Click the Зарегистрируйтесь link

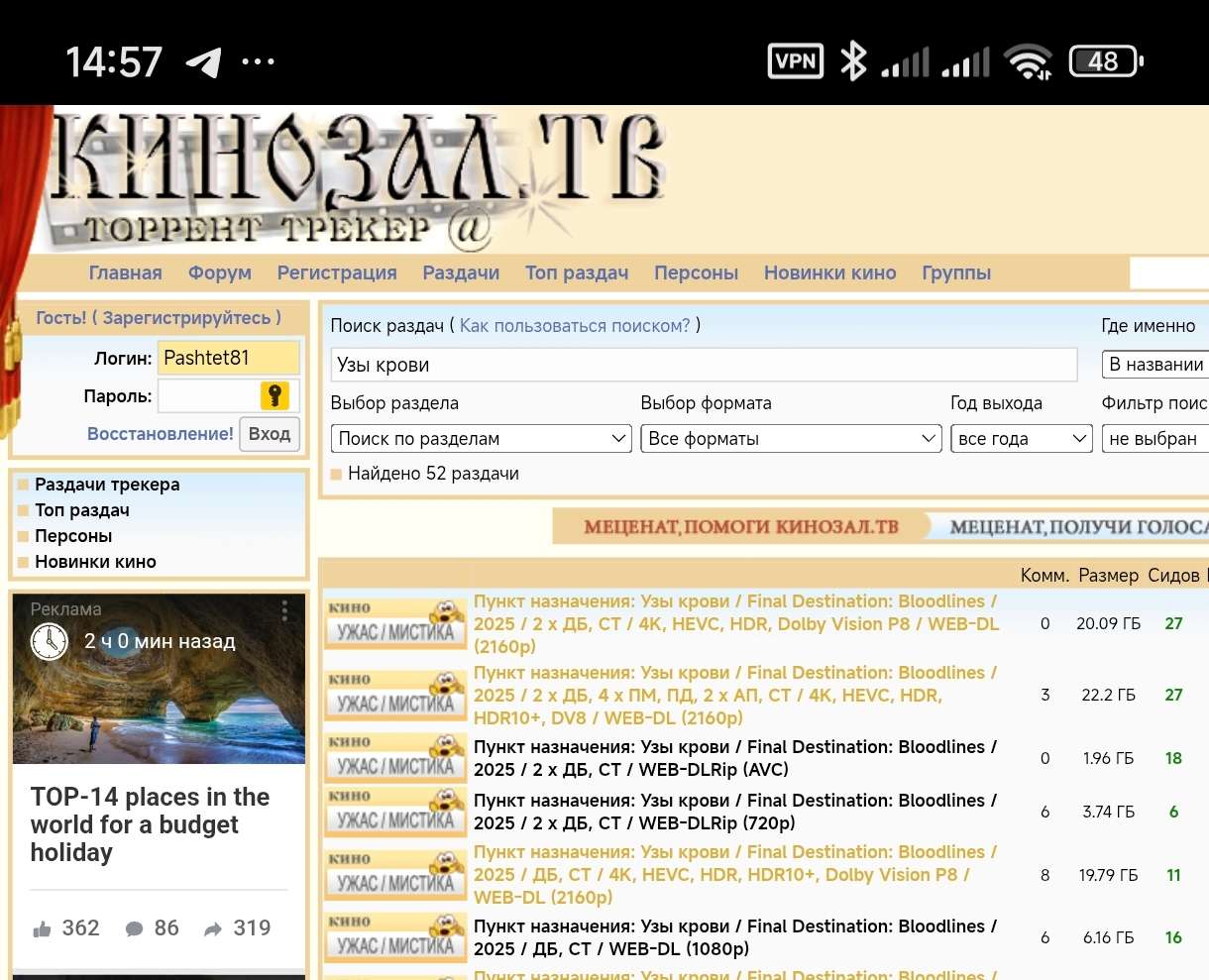[186, 318]
